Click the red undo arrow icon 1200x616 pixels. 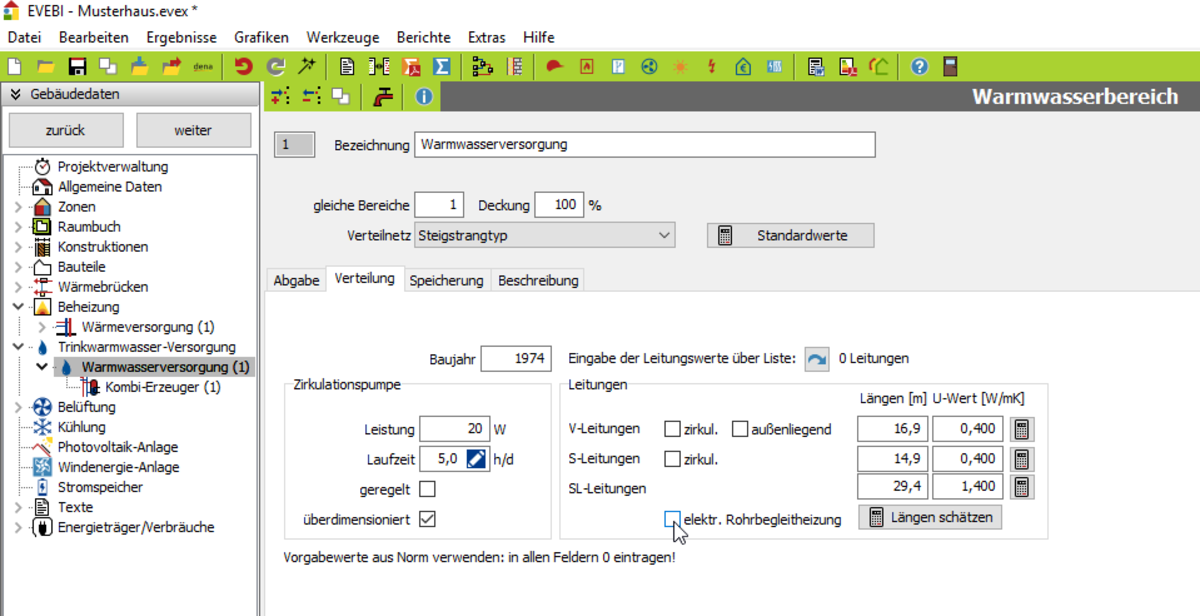(243, 67)
